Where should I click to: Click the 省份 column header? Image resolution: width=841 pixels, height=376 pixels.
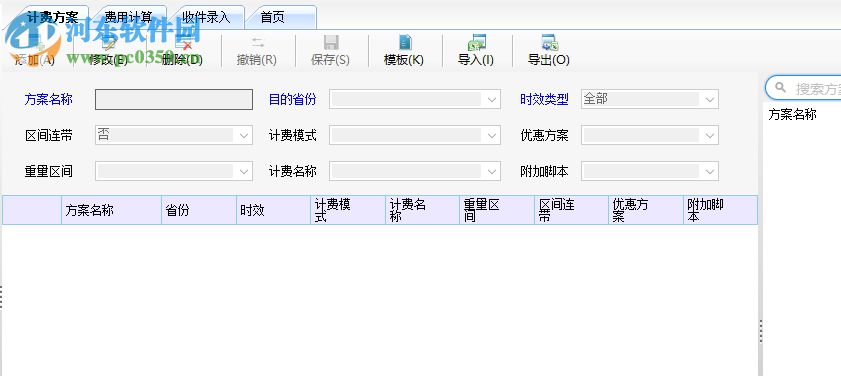(199, 210)
